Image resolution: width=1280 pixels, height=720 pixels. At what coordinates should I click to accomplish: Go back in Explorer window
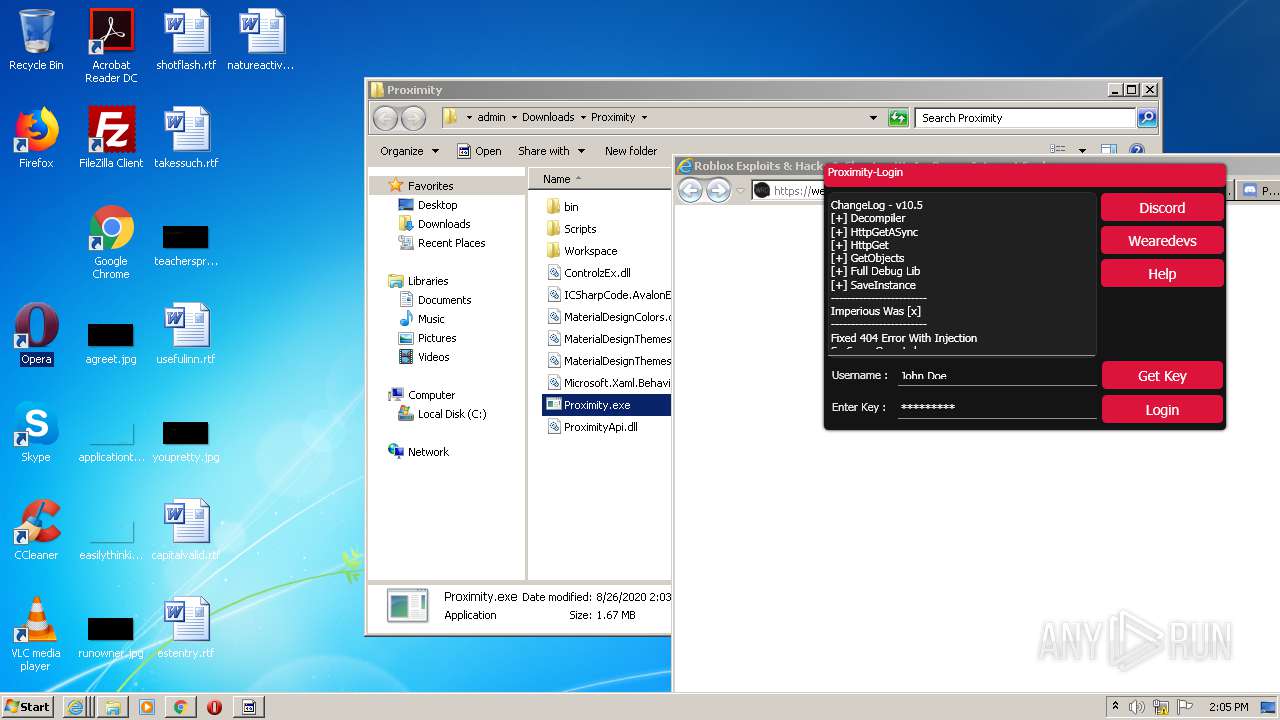[x=385, y=118]
